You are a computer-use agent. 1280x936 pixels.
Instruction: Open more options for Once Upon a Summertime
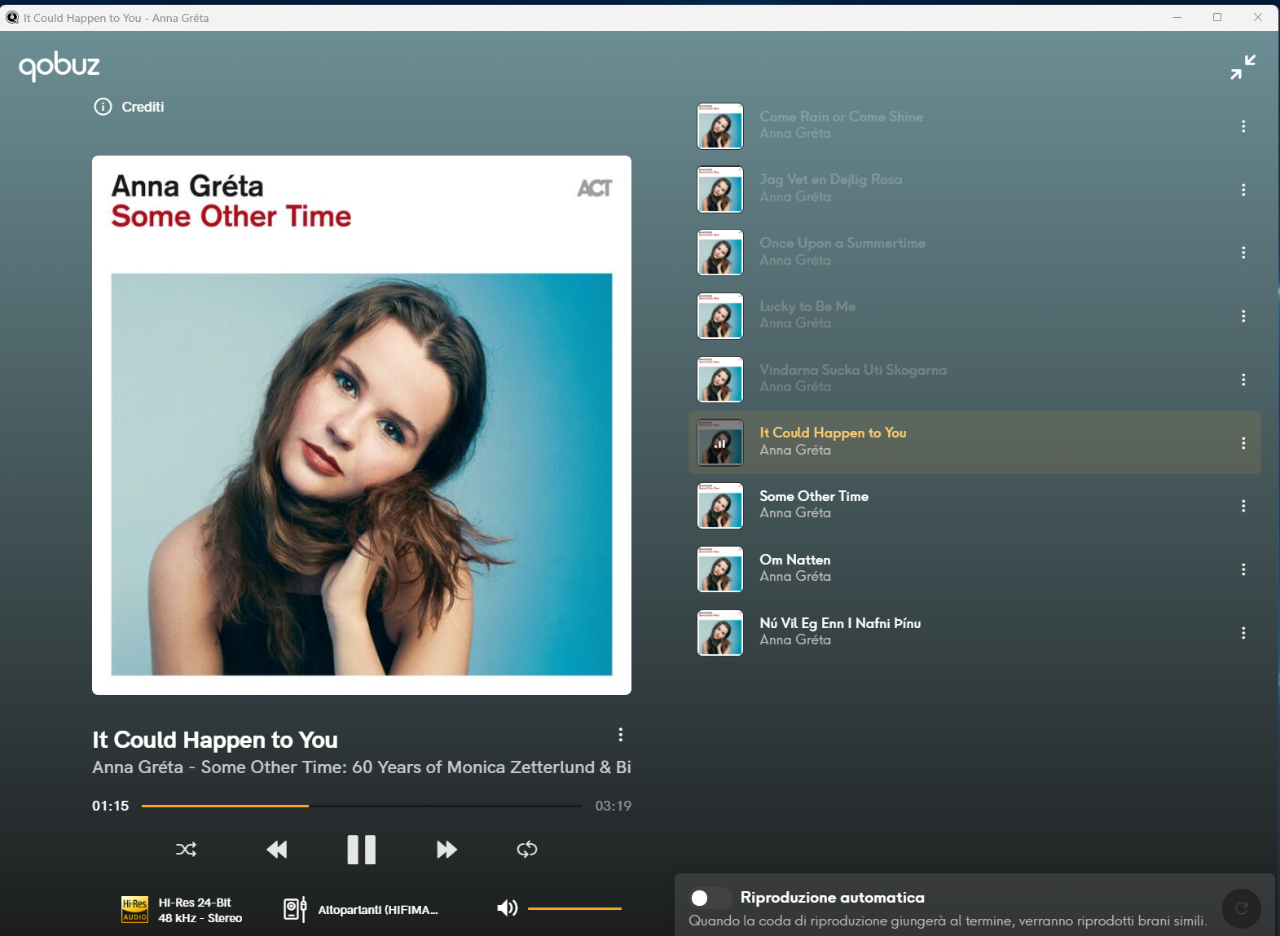tap(1244, 253)
